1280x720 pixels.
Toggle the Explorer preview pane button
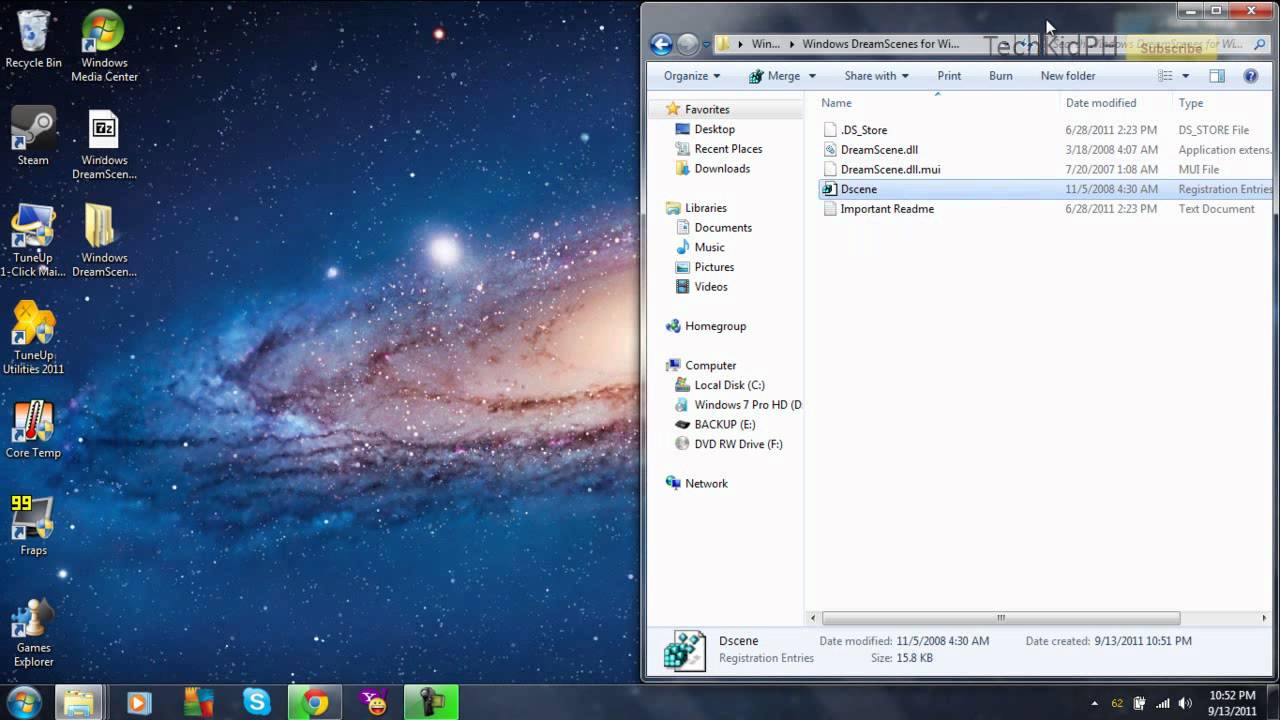pyautogui.click(x=1217, y=76)
